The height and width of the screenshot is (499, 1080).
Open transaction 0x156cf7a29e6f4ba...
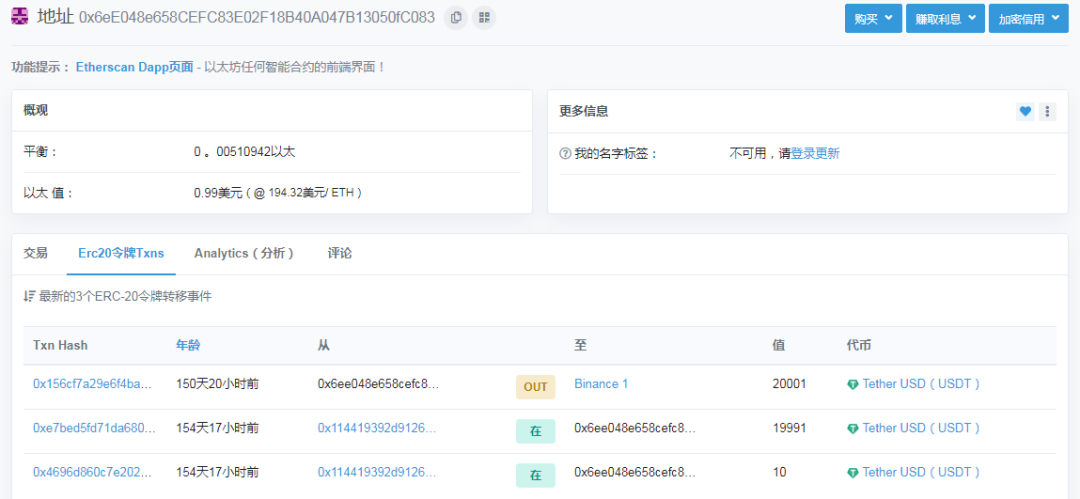tap(94, 384)
